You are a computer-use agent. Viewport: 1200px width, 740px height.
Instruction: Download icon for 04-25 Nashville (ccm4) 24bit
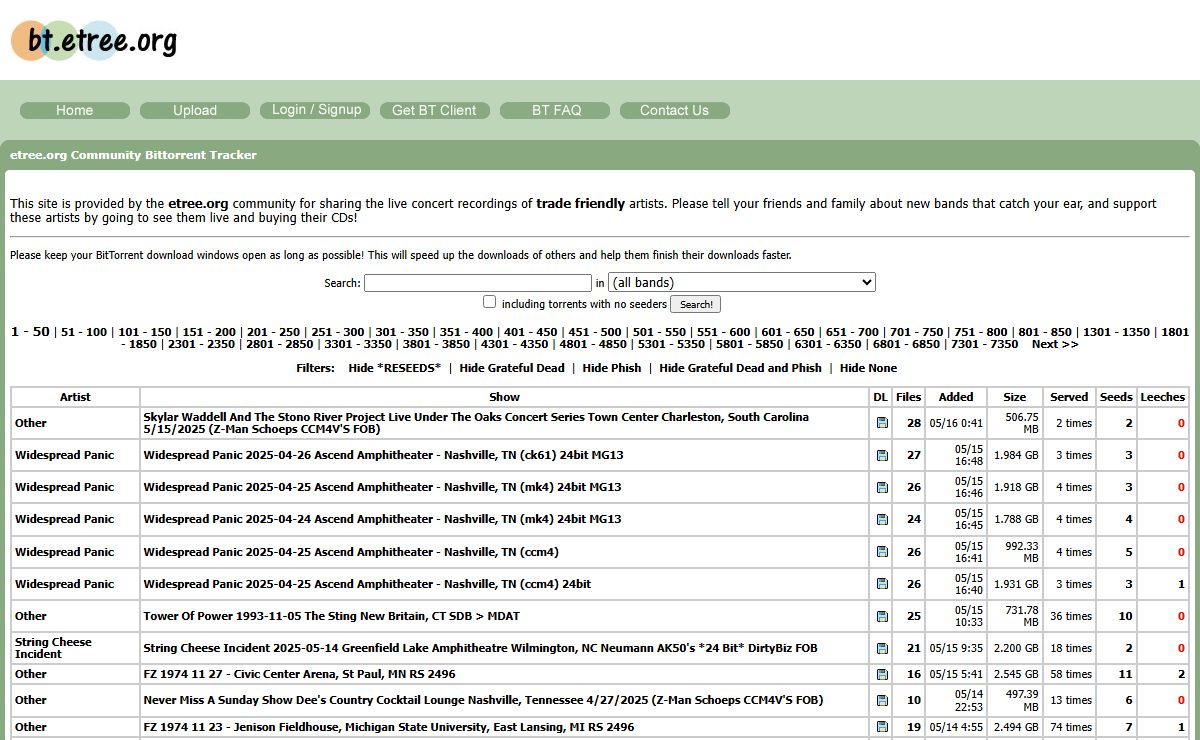[x=881, y=584]
